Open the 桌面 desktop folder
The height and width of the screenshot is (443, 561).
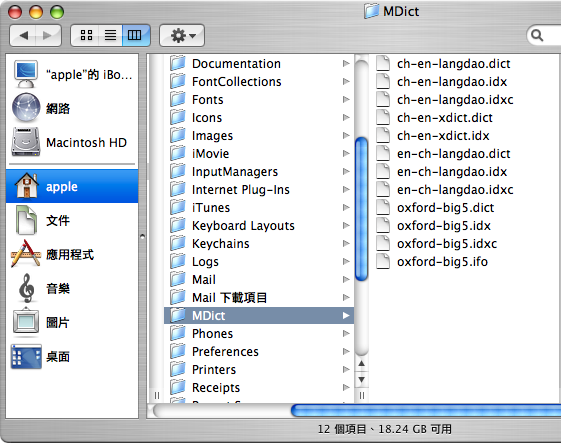[x=72, y=356]
